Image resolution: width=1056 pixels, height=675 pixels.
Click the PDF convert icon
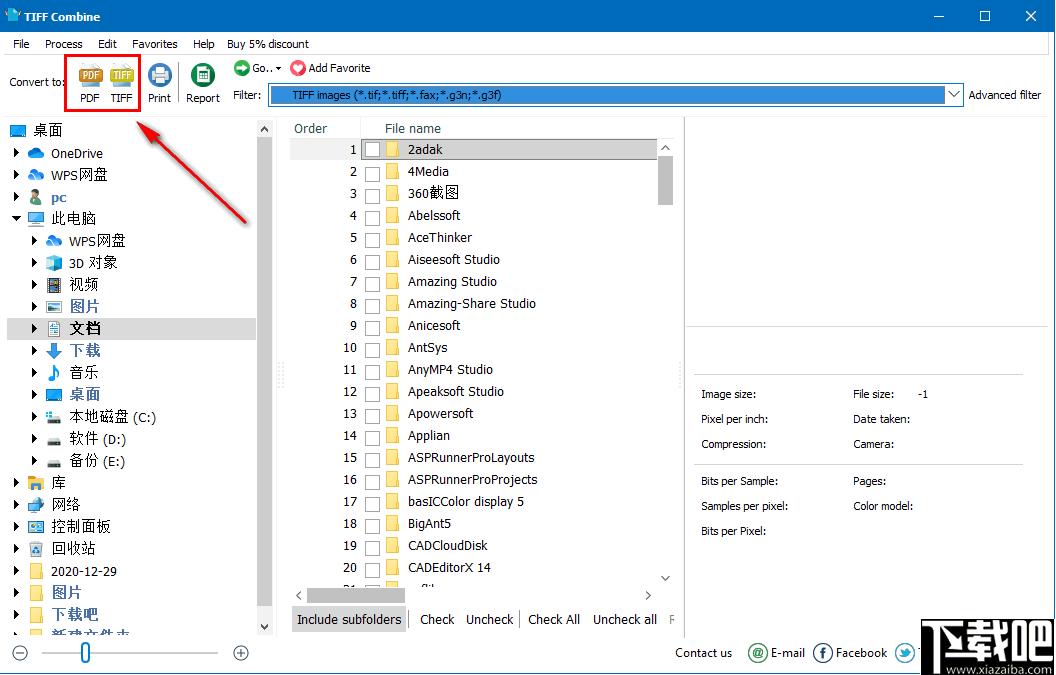coord(90,75)
